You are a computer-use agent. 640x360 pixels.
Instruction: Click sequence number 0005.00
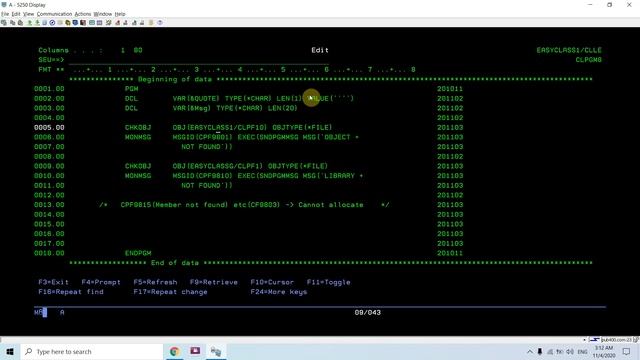(x=49, y=127)
